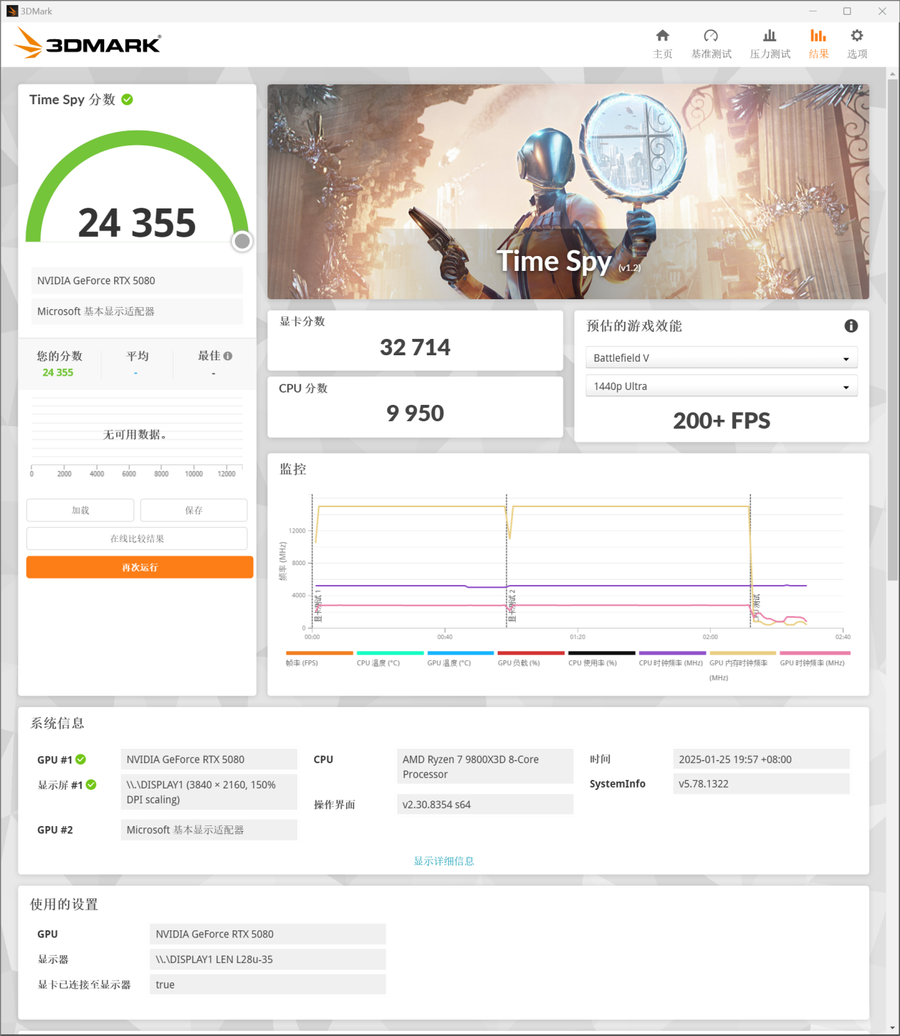Click the orange 再次运行 button
Image resolution: width=900 pixels, height=1036 pixels.
pyautogui.click(x=140, y=567)
